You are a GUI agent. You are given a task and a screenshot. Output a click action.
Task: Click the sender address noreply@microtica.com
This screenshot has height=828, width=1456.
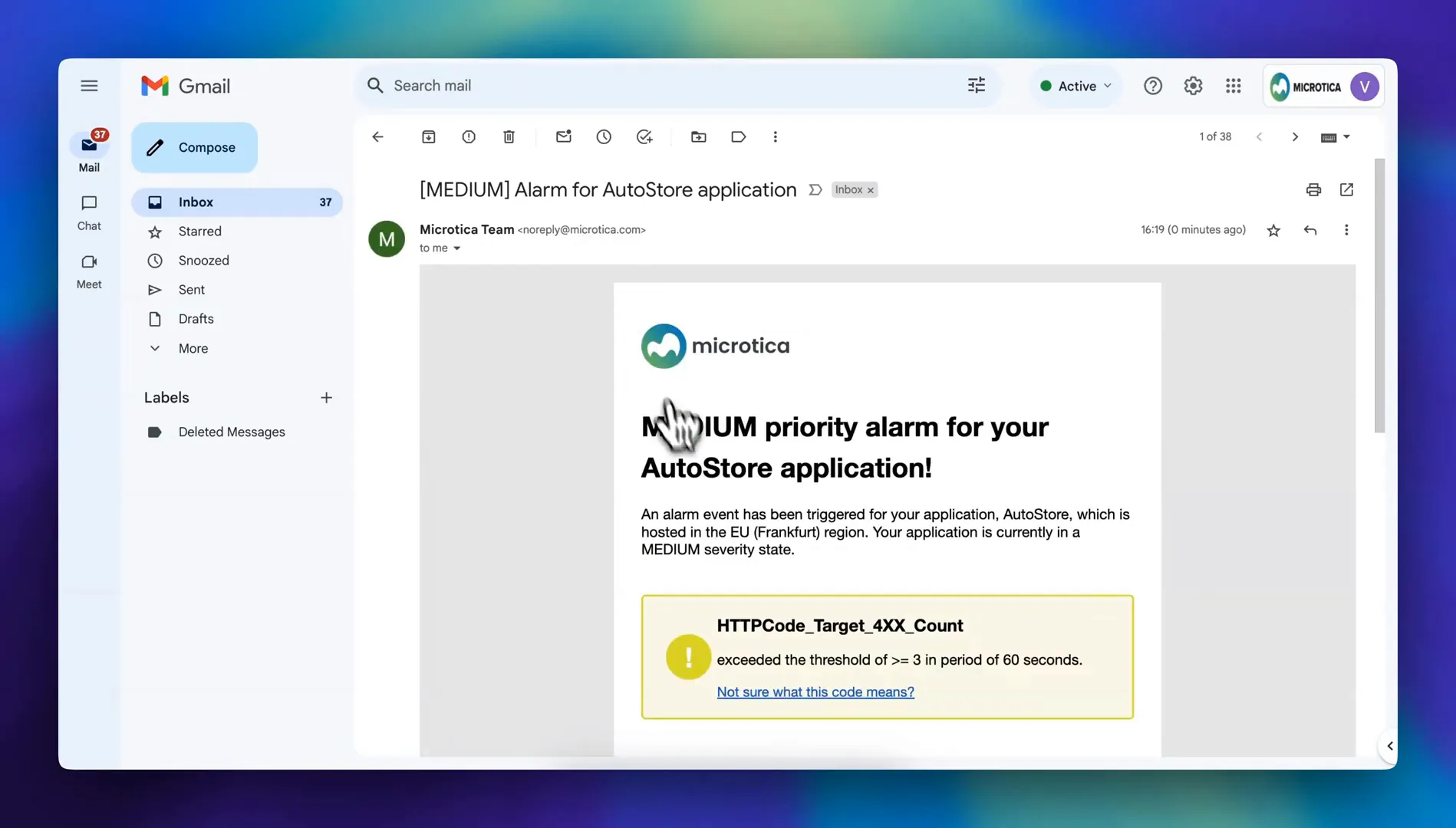click(x=581, y=230)
